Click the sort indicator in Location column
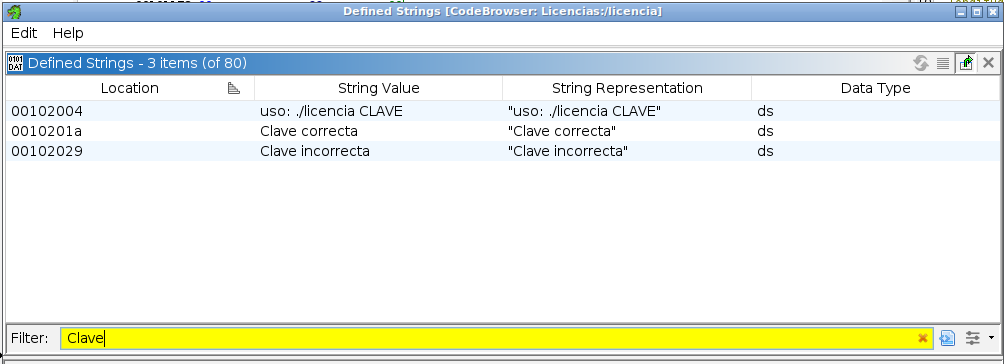This screenshot has height=364, width=1004. 234,88
